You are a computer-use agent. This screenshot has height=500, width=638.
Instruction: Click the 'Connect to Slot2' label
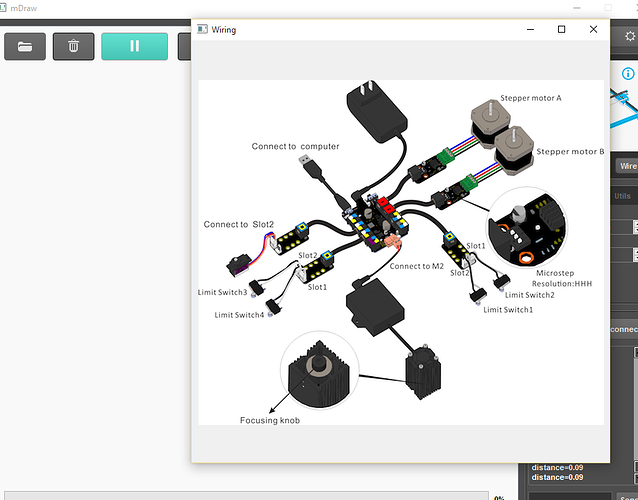tap(238, 225)
